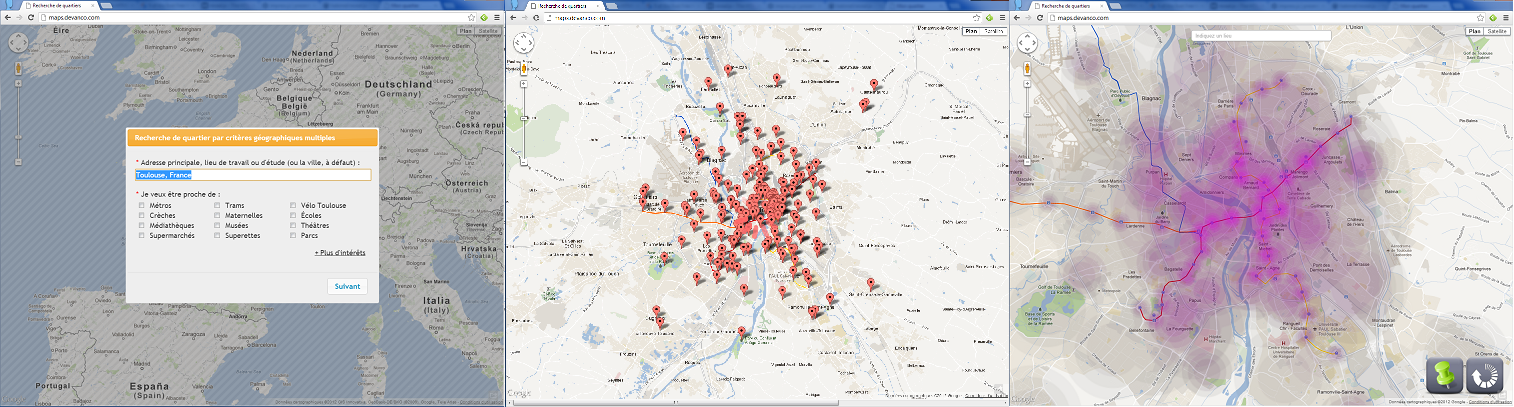Click the Suivant button
The height and width of the screenshot is (407, 1514).
[348, 286]
